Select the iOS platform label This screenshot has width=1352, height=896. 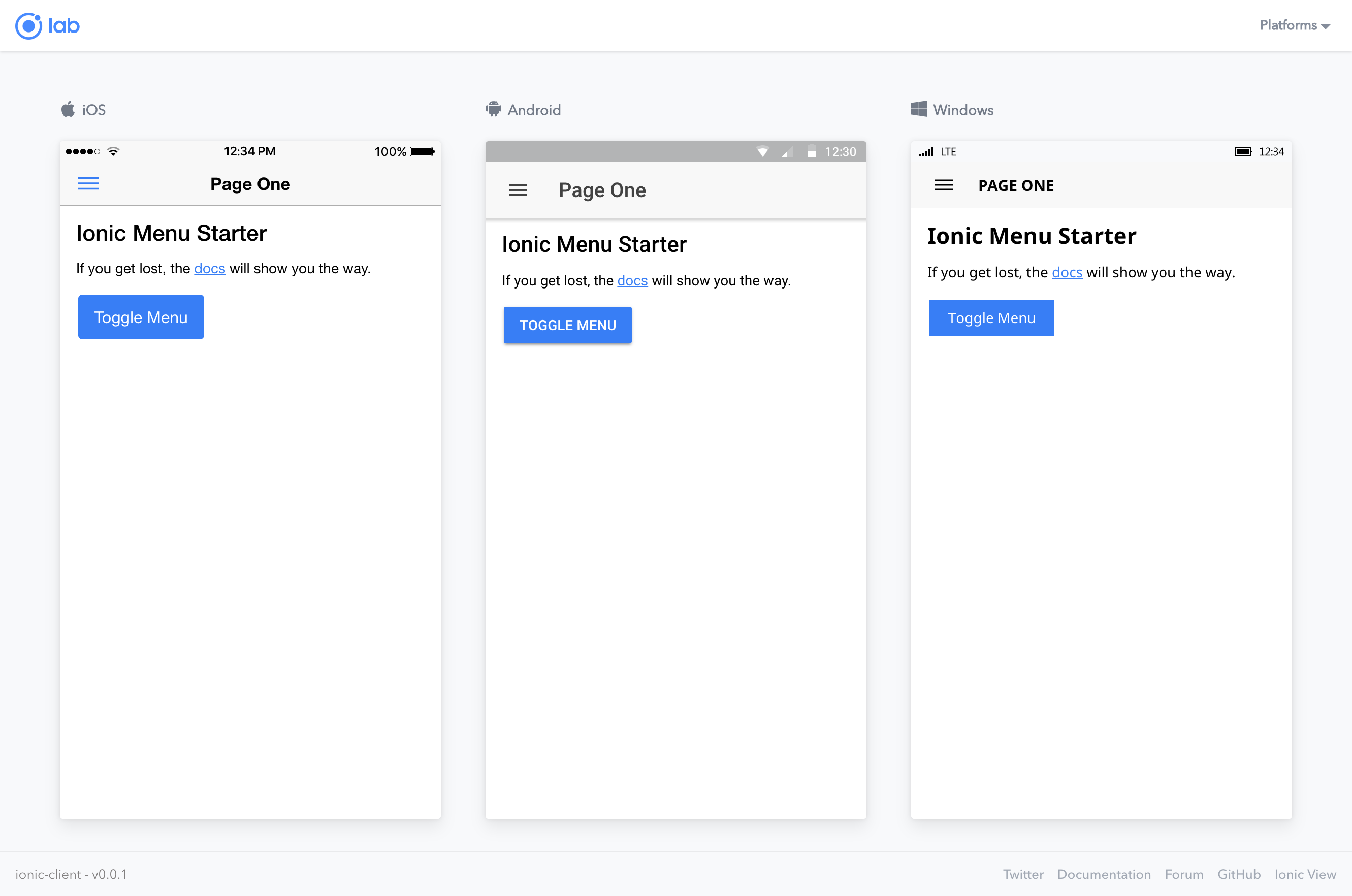click(94, 110)
